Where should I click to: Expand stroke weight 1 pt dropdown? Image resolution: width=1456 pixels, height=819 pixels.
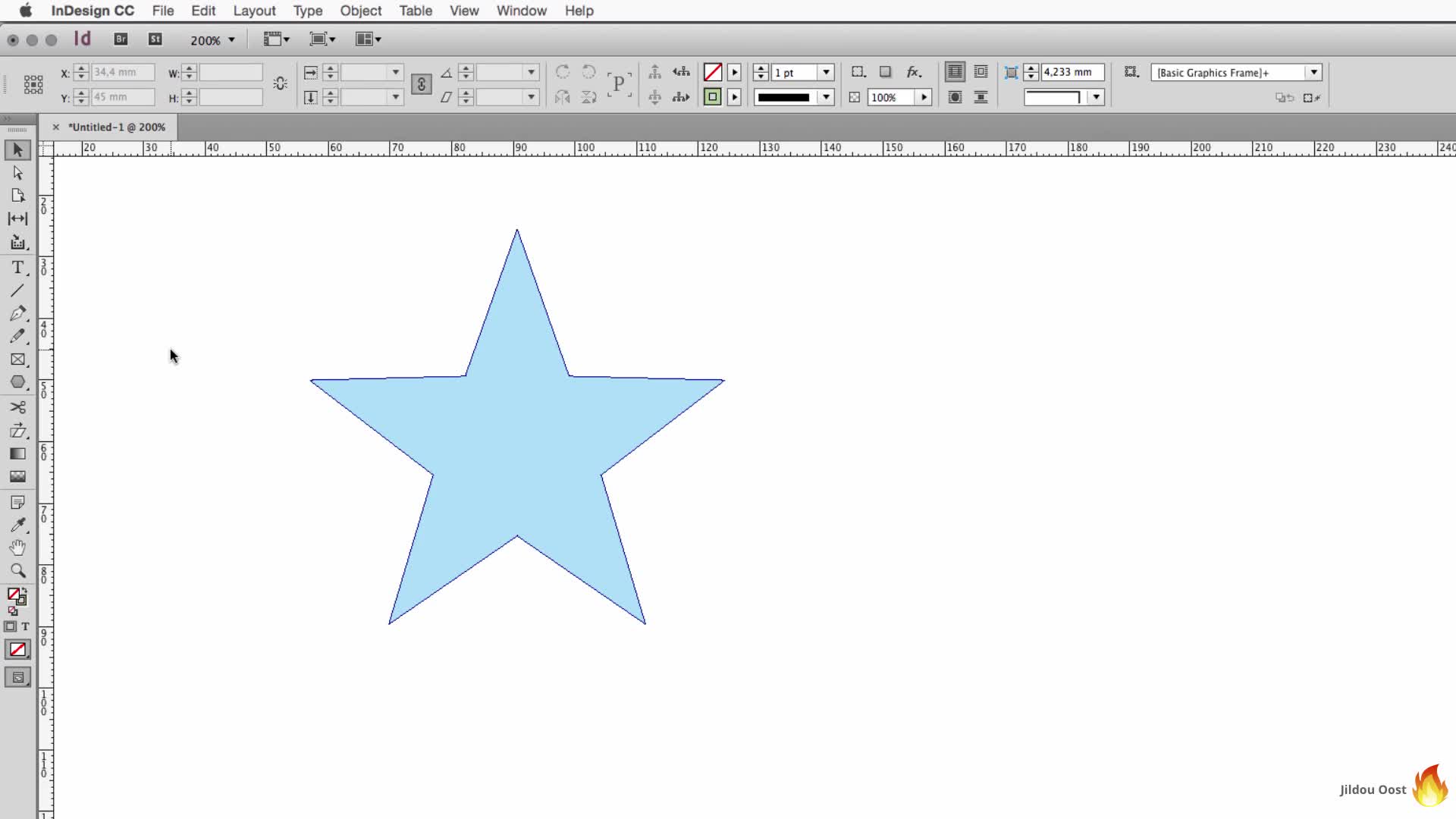pyautogui.click(x=826, y=72)
